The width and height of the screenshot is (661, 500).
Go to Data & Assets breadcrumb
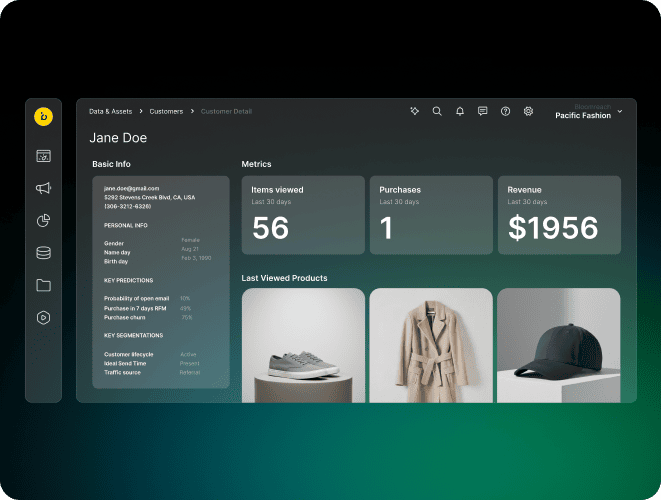110,111
